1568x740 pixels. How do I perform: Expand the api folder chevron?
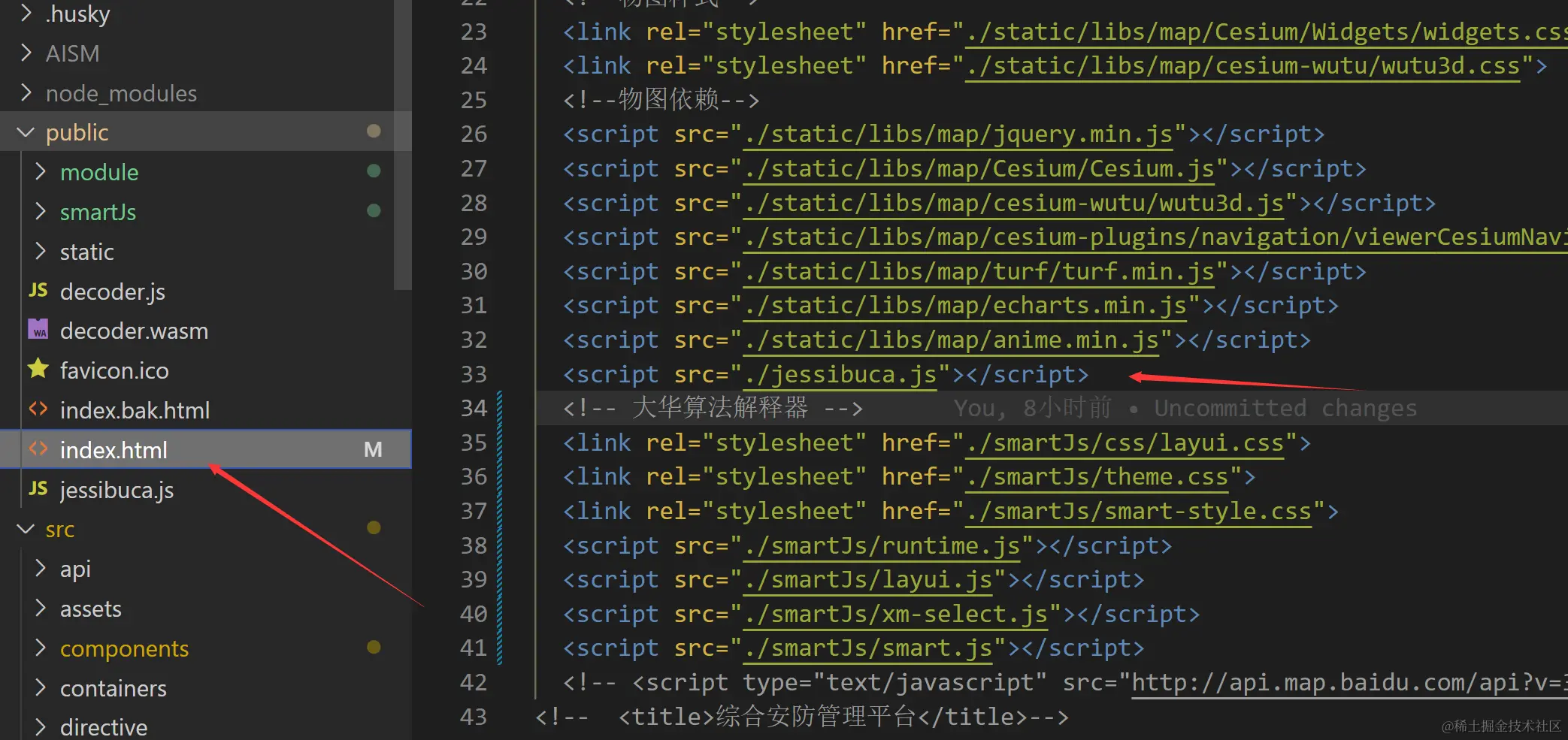coord(41,569)
